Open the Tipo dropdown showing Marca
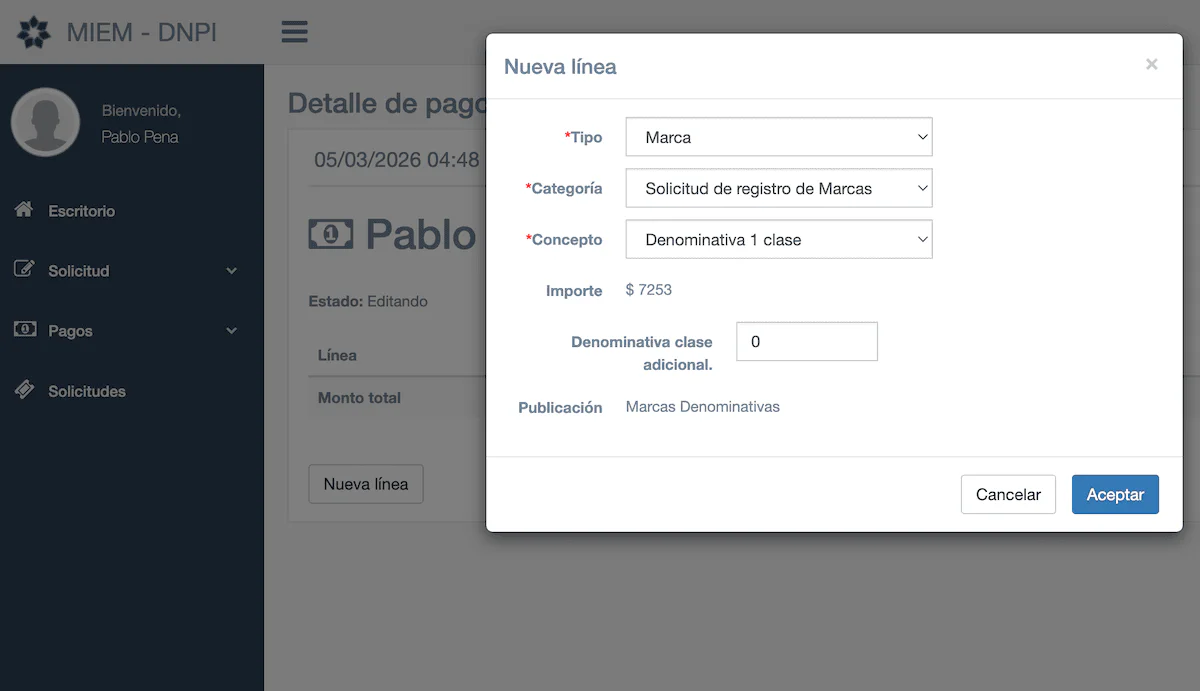The width and height of the screenshot is (1200, 691). coord(779,137)
